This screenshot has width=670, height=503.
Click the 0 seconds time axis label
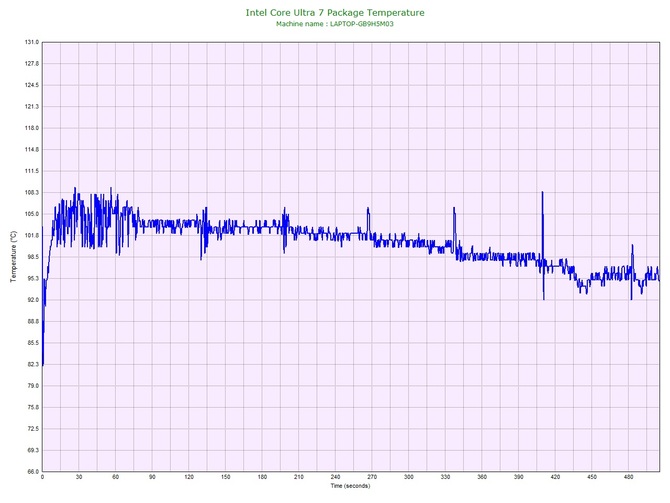42,477
